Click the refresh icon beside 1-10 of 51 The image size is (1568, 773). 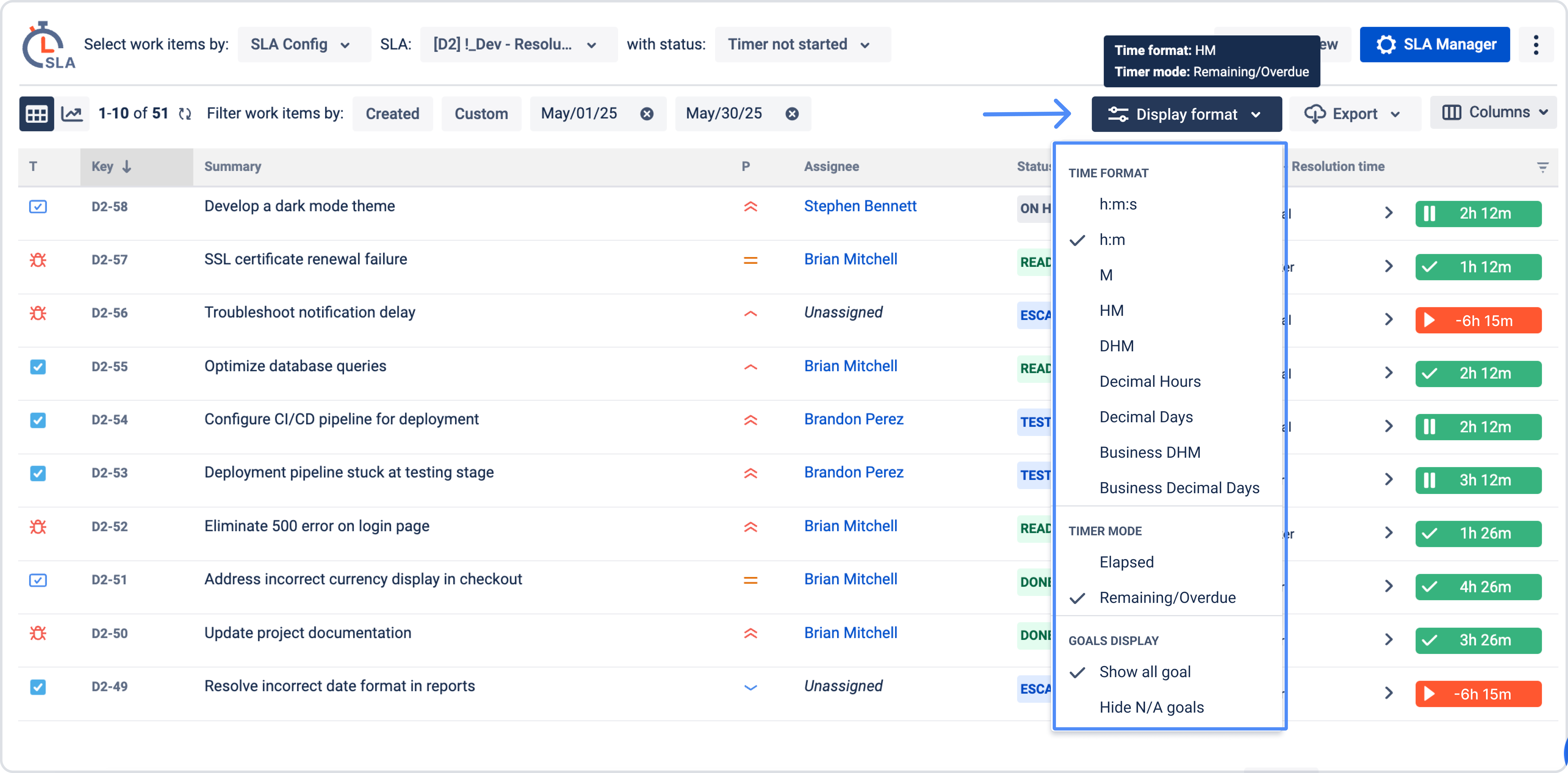coord(185,114)
